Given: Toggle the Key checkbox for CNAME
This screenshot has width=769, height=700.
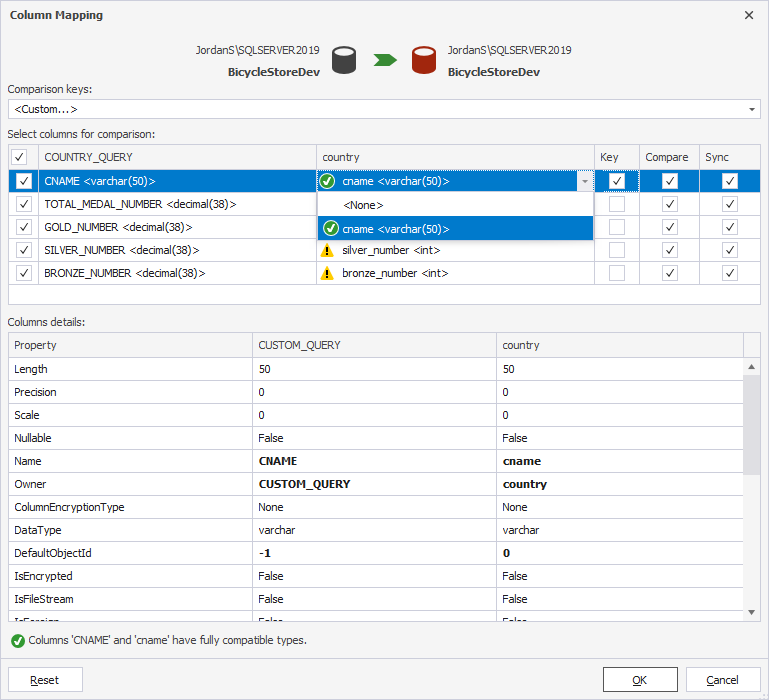Looking at the screenshot, I should [x=617, y=181].
